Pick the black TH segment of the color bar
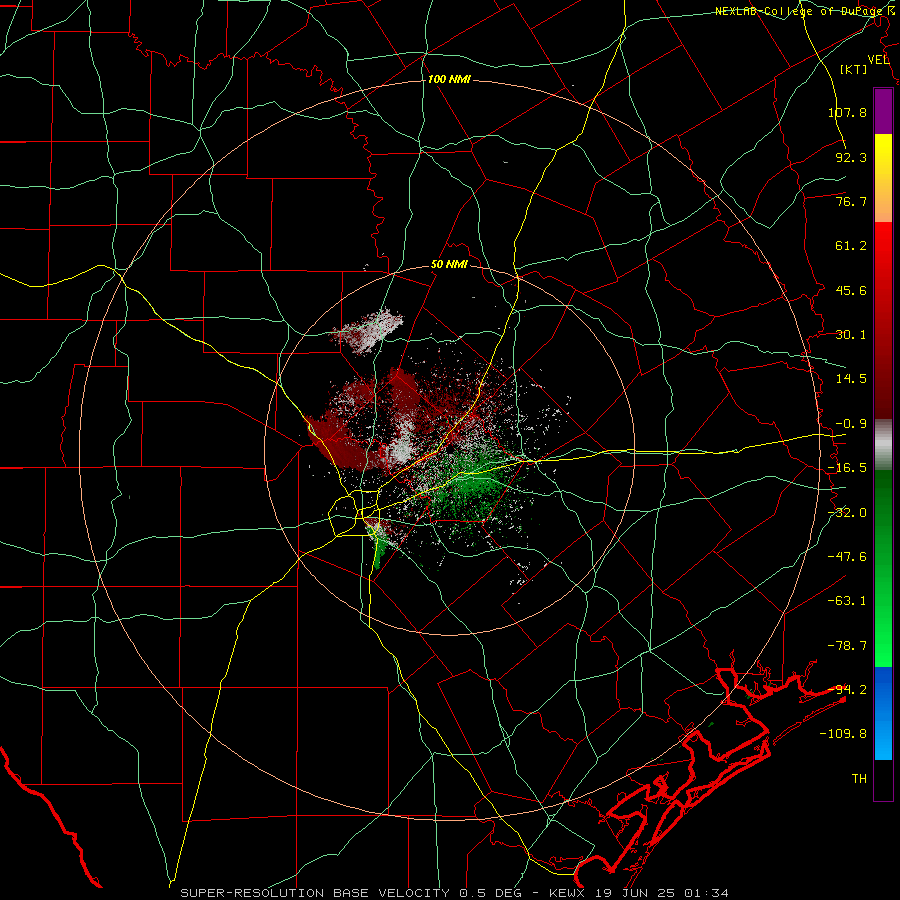The width and height of the screenshot is (900, 900). coord(883,780)
